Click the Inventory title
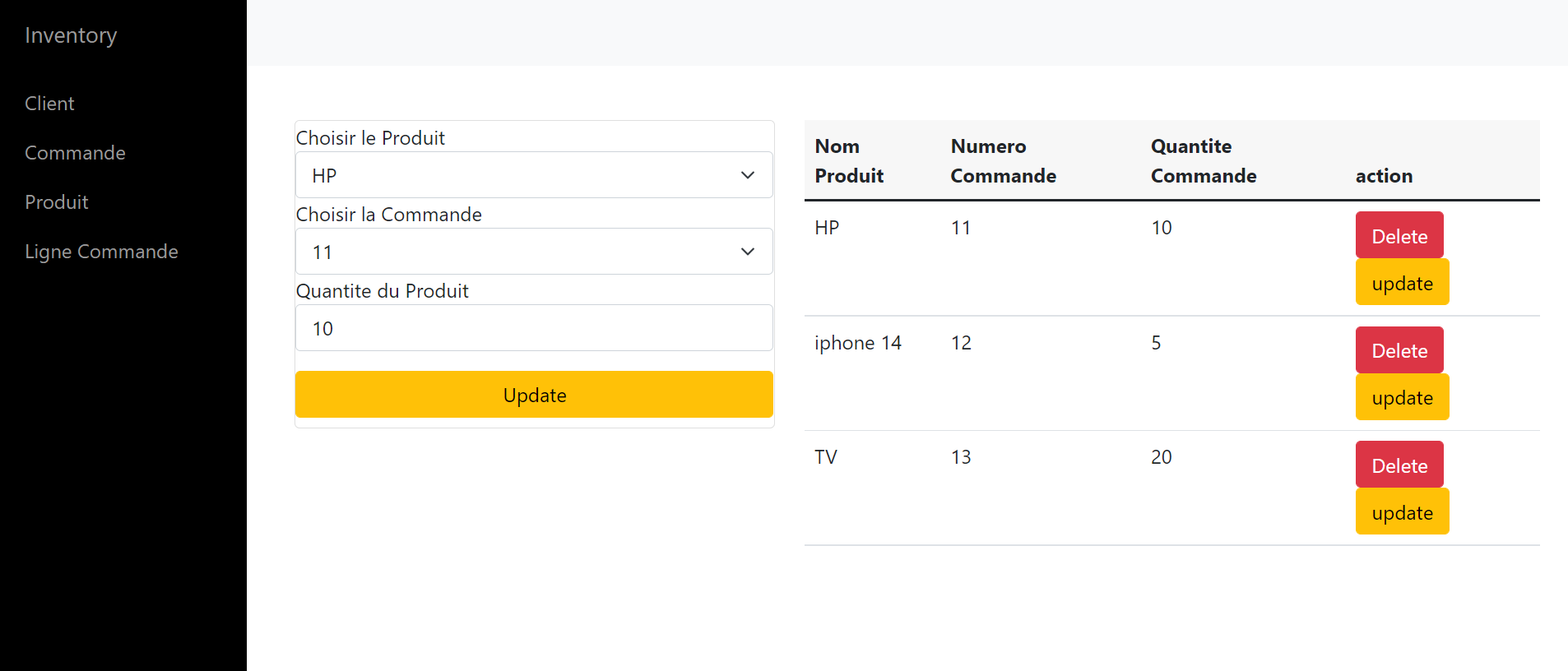 click(70, 35)
